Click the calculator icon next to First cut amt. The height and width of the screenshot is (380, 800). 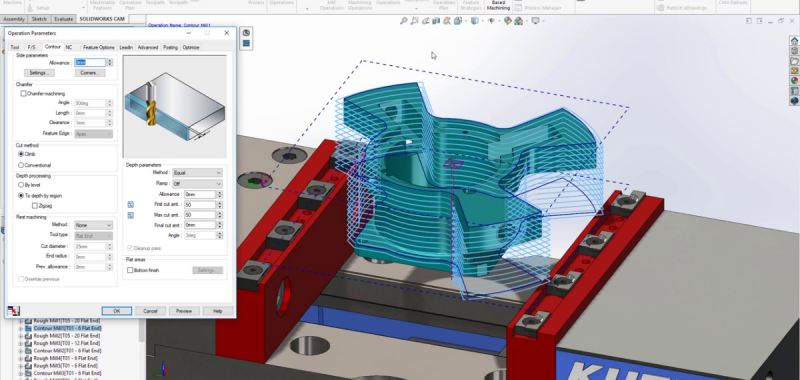click(131, 205)
